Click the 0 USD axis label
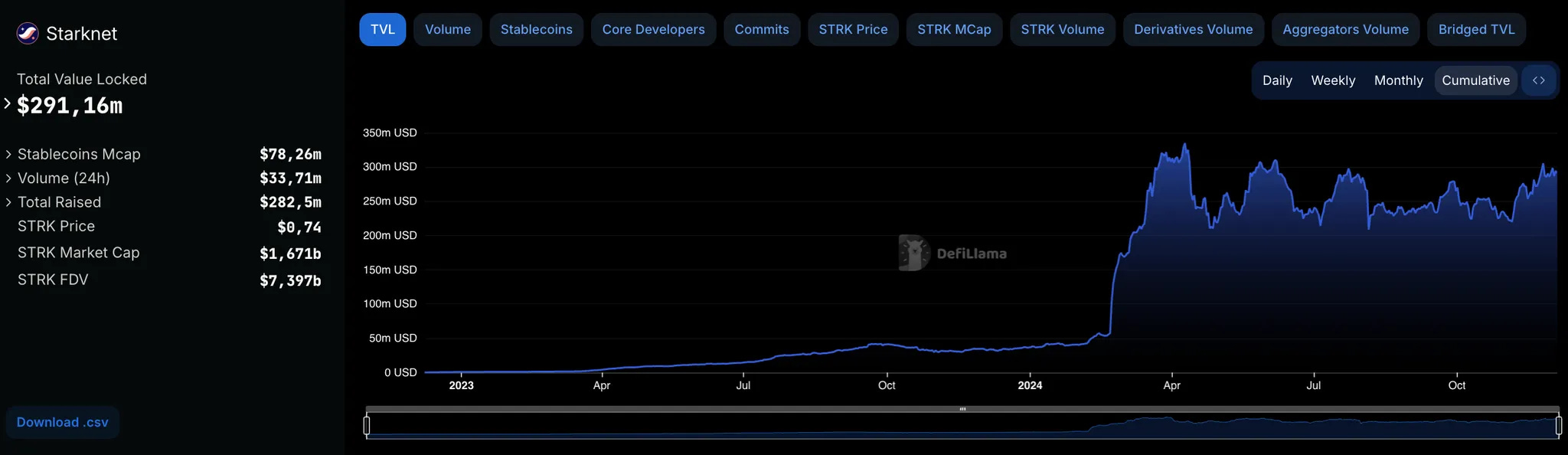1568x455 pixels. [x=400, y=372]
